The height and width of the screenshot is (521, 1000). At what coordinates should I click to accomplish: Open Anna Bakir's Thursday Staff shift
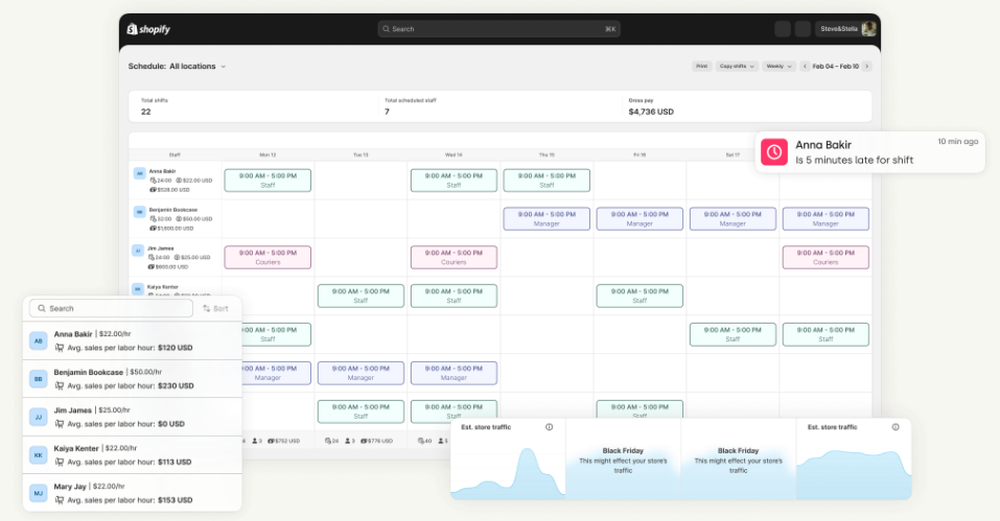[x=547, y=180]
